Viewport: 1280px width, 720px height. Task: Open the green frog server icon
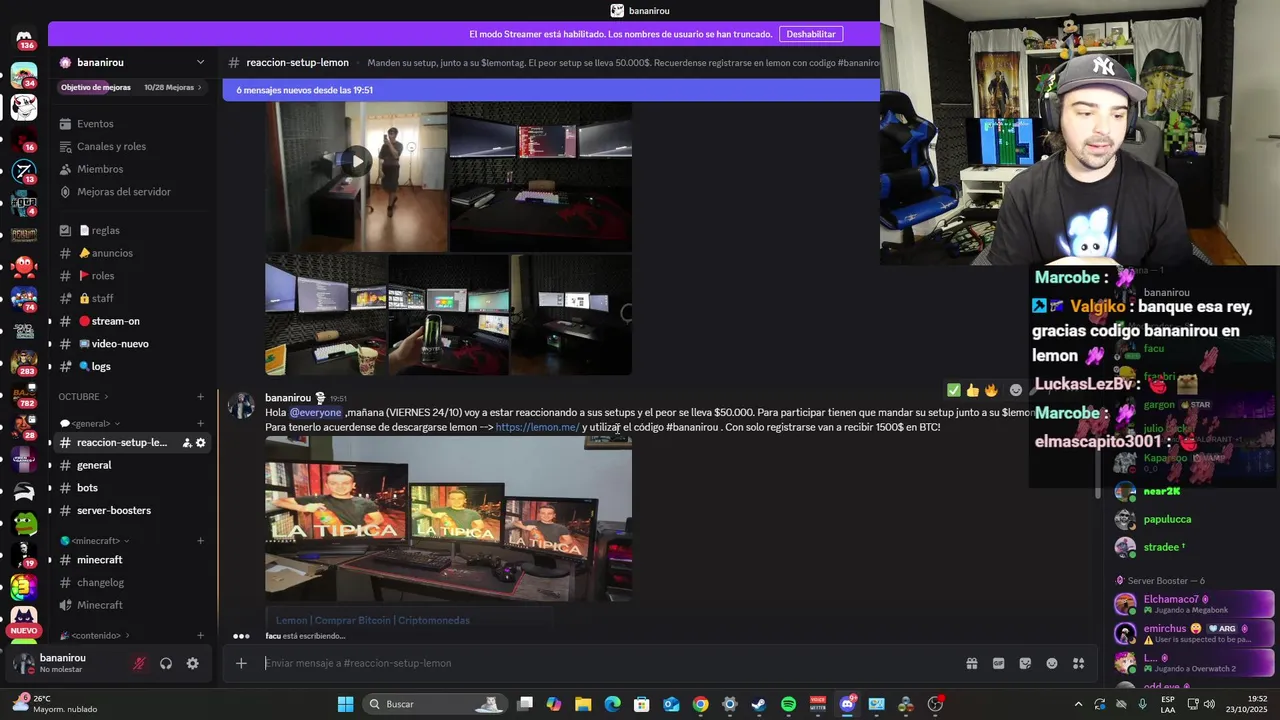24,522
